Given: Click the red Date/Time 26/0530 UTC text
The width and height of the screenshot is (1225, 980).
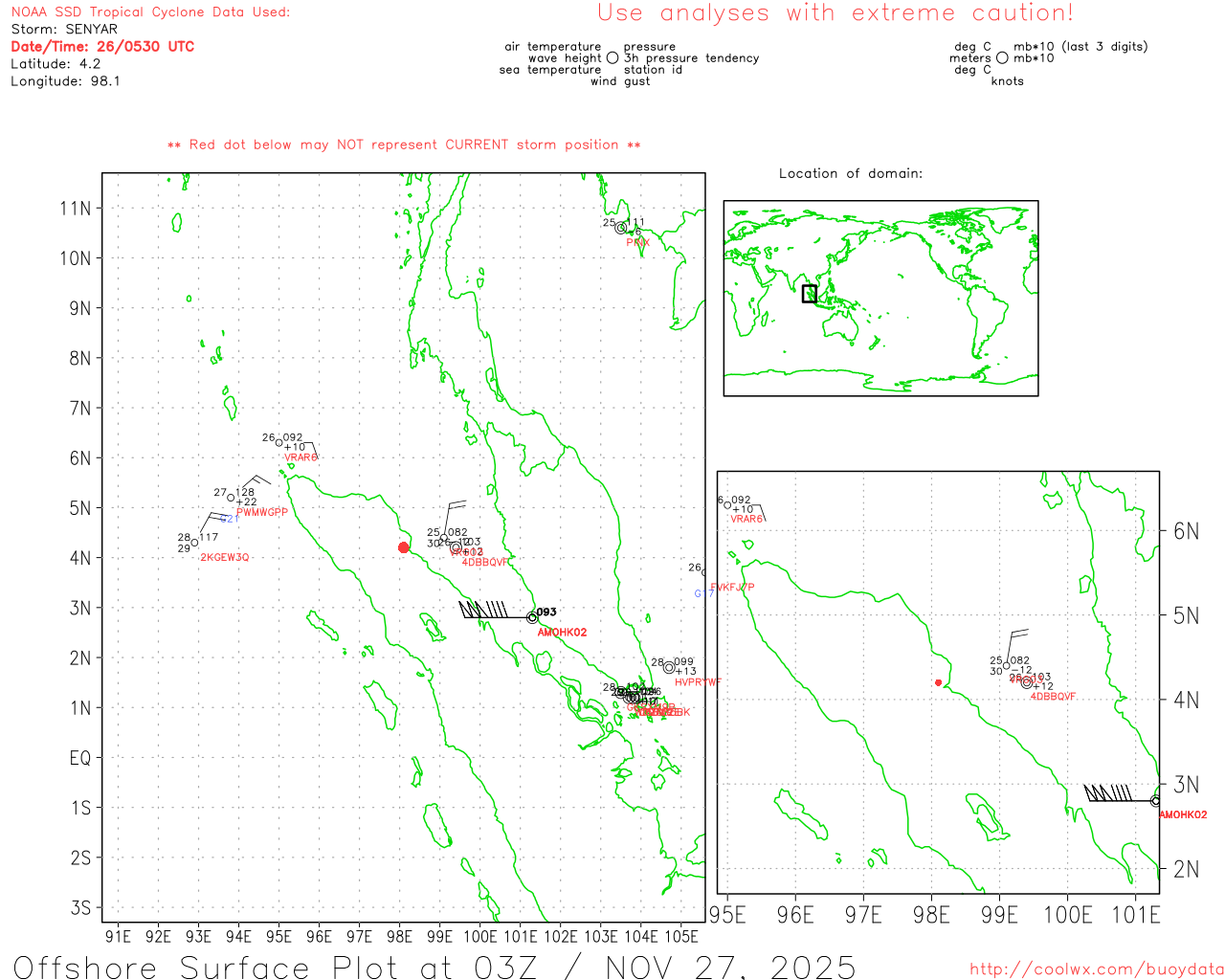Looking at the screenshot, I should tap(102, 47).
